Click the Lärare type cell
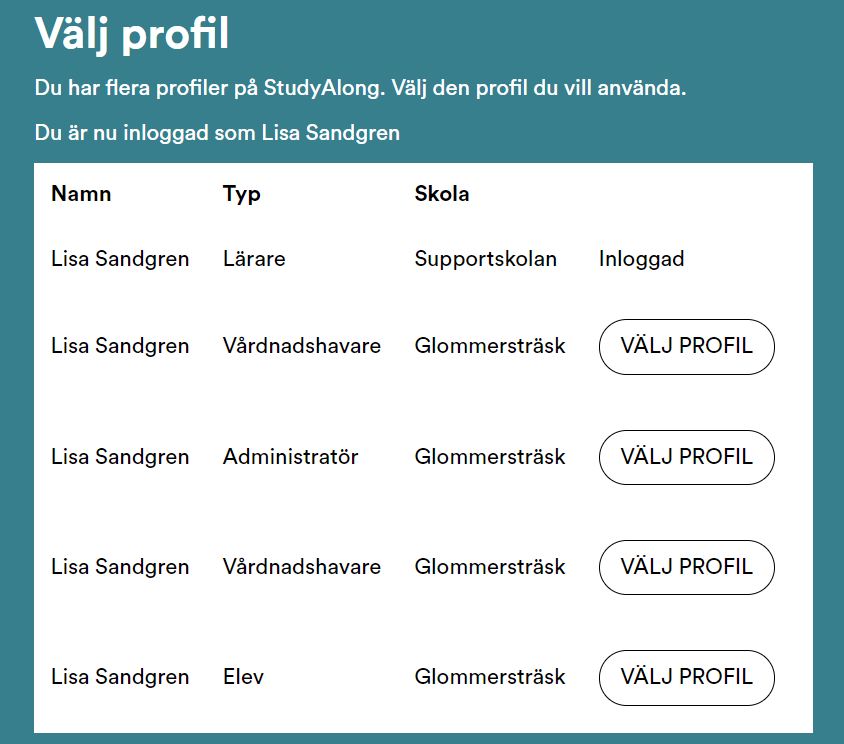This screenshot has width=844, height=744. pos(254,259)
